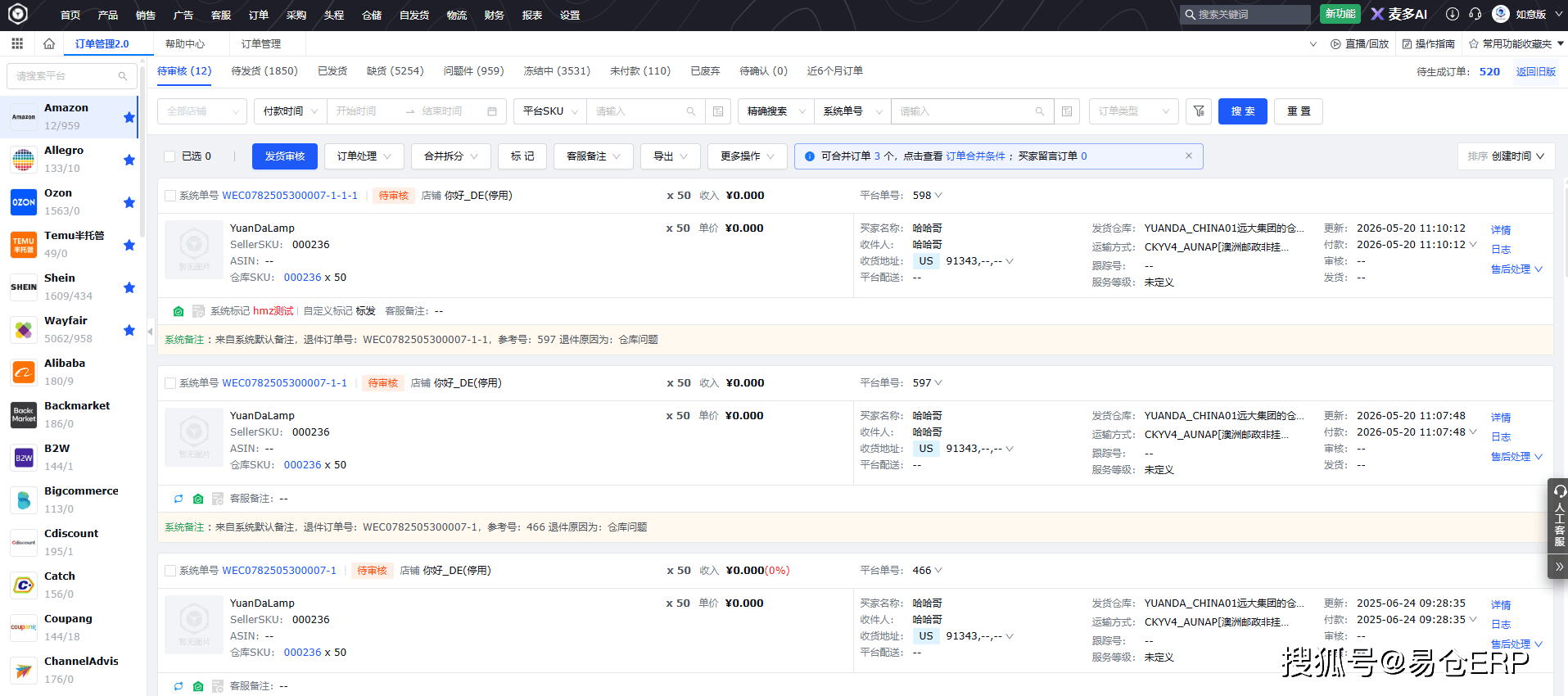Expand platform order number 598
This screenshot has height=696, width=1568.
click(x=938, y=196)
